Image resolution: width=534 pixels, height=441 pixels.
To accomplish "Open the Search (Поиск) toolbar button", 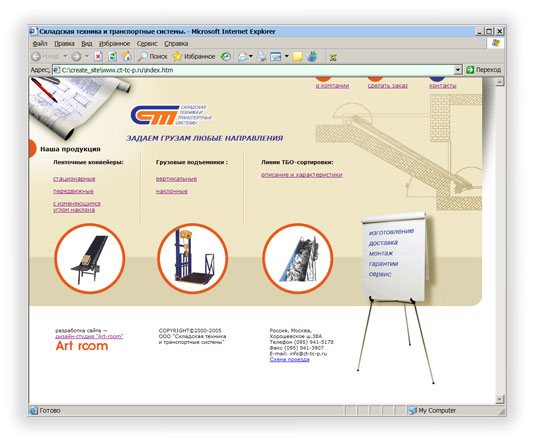I will [153, 57].
